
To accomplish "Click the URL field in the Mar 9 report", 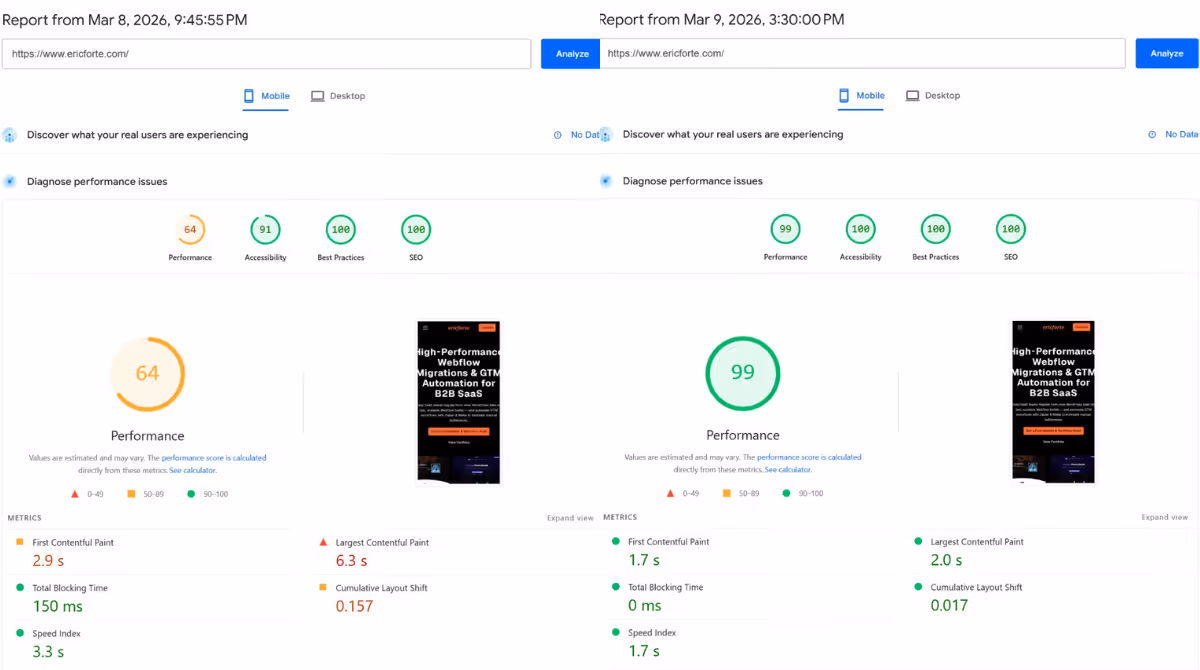I will (x=863, y=53).
